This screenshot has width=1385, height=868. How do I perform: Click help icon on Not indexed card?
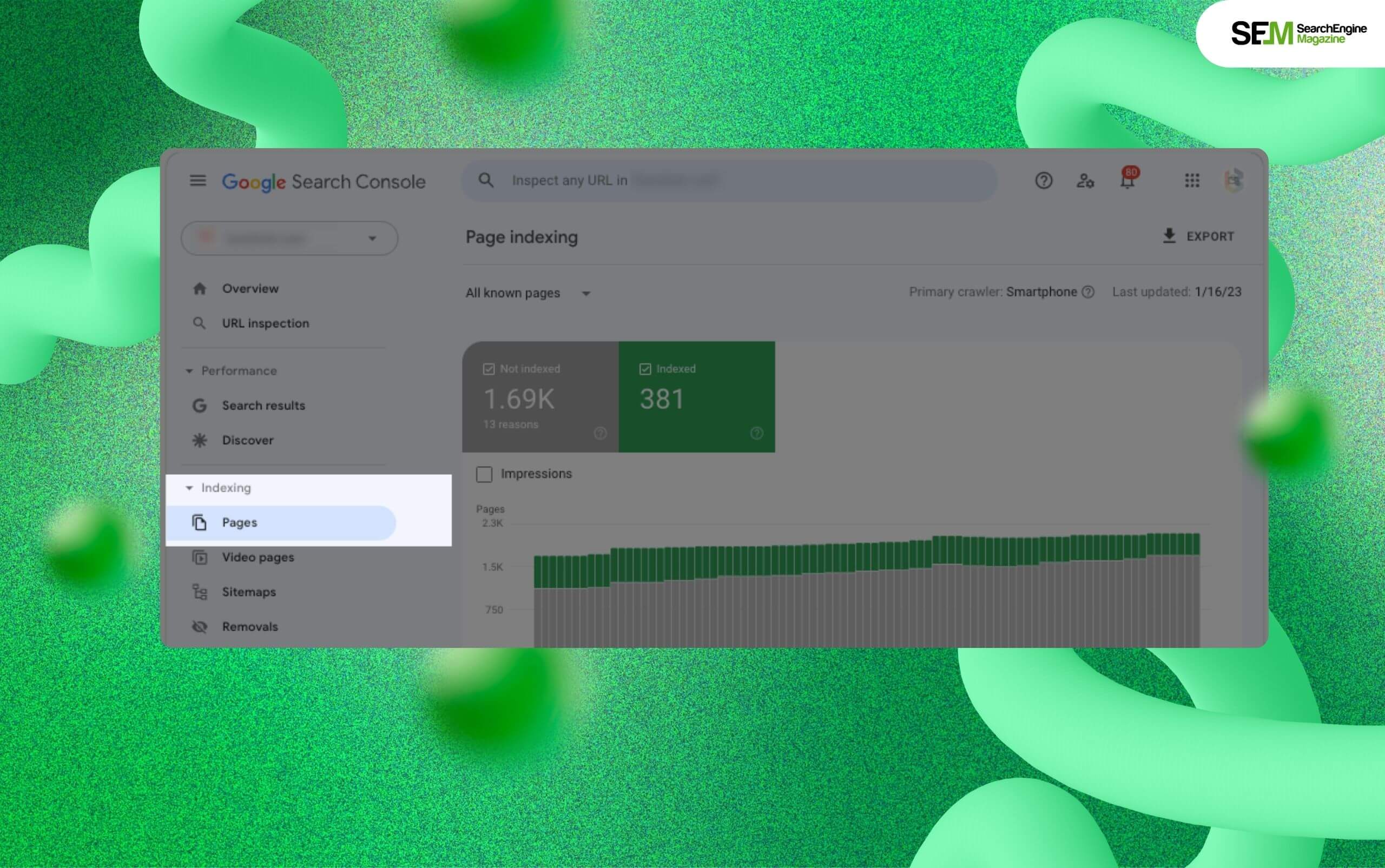point(600,433)
